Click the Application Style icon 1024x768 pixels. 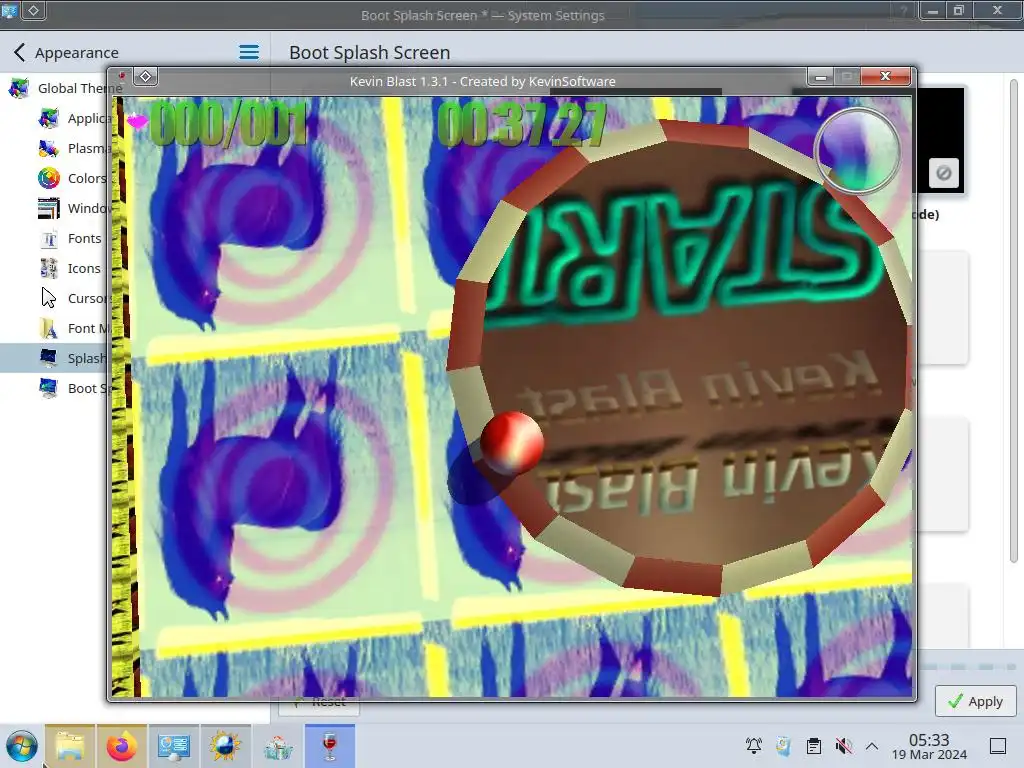pos(49,118)
